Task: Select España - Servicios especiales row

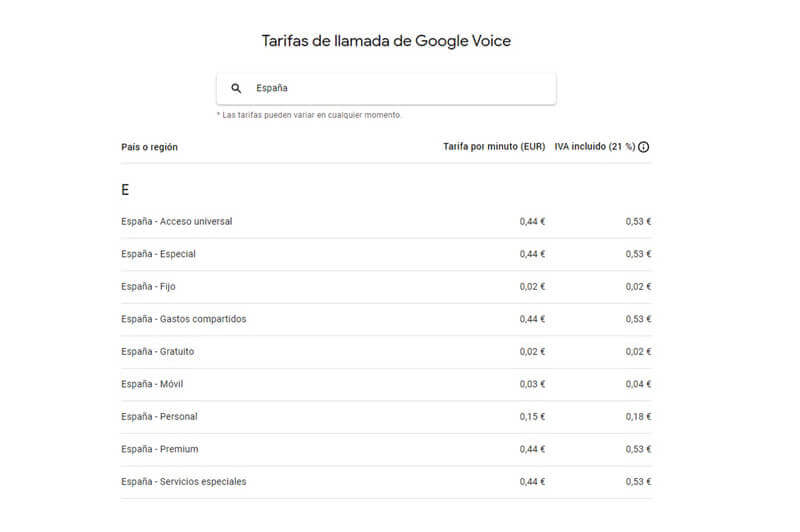Action: [x=386, y=482]
